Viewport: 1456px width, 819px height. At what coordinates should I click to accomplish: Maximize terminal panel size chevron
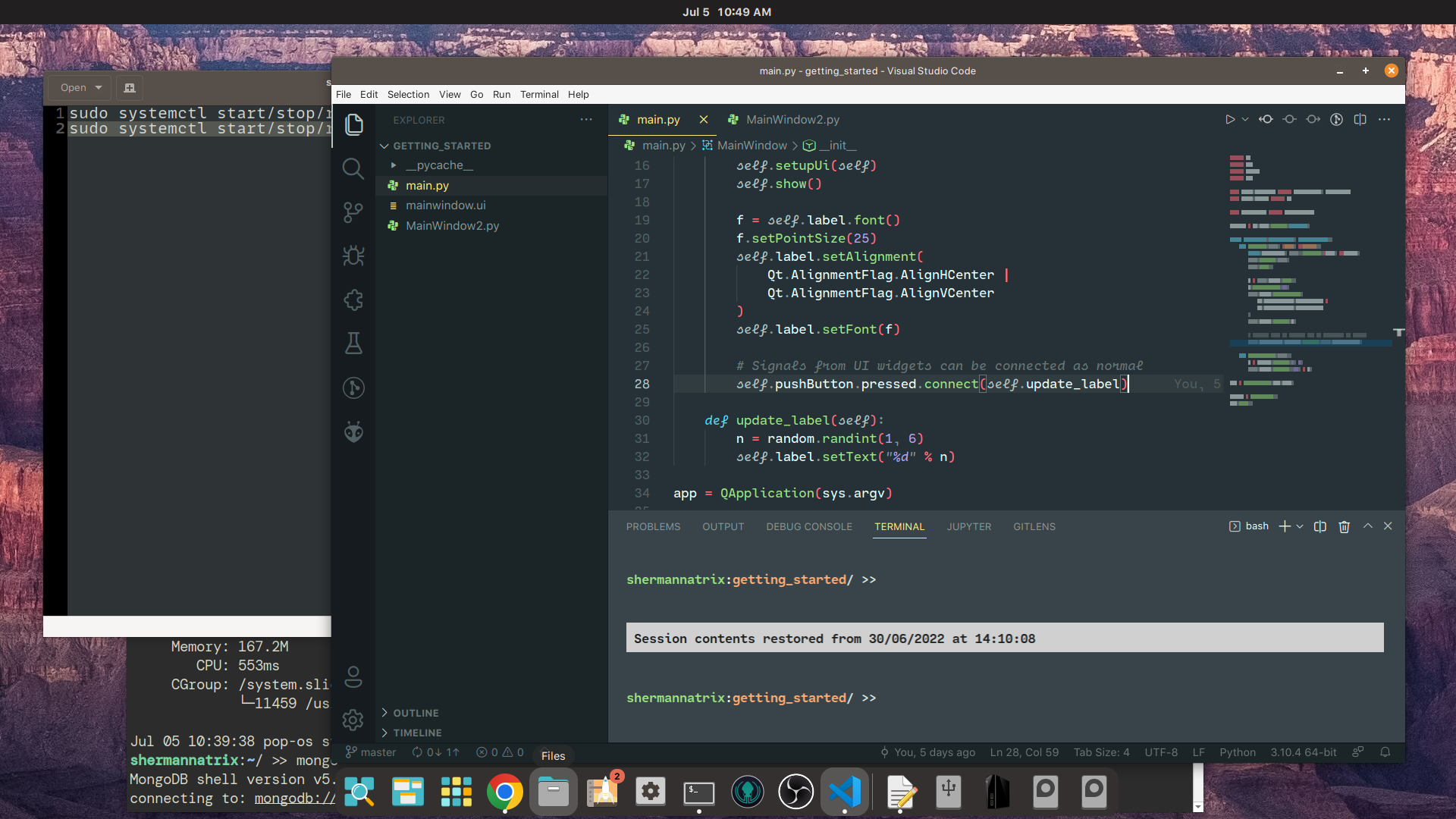[1367, 526]
